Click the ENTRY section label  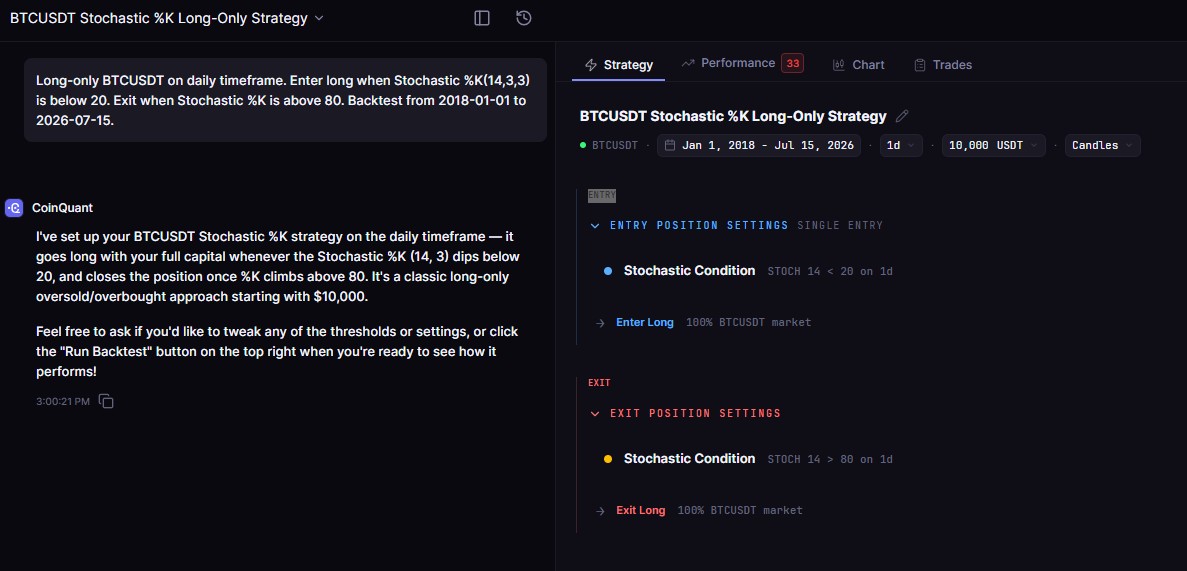click(602, 195)
